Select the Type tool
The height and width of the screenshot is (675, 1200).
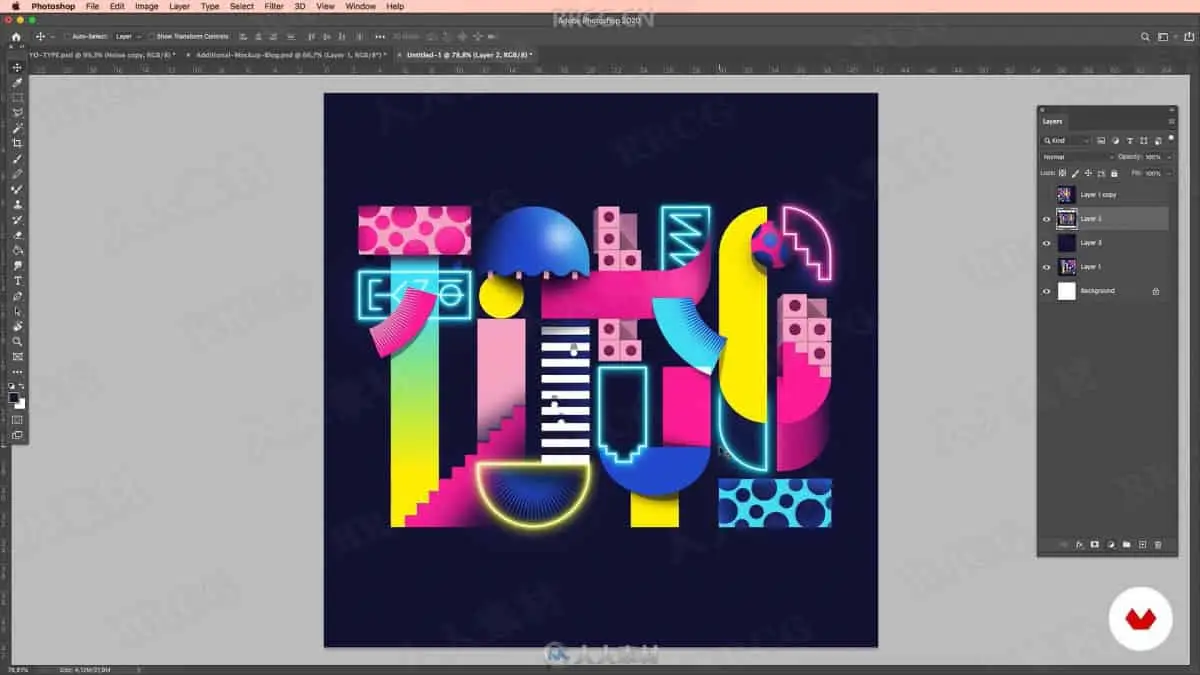pyautogui.click(x=17, y=281)
